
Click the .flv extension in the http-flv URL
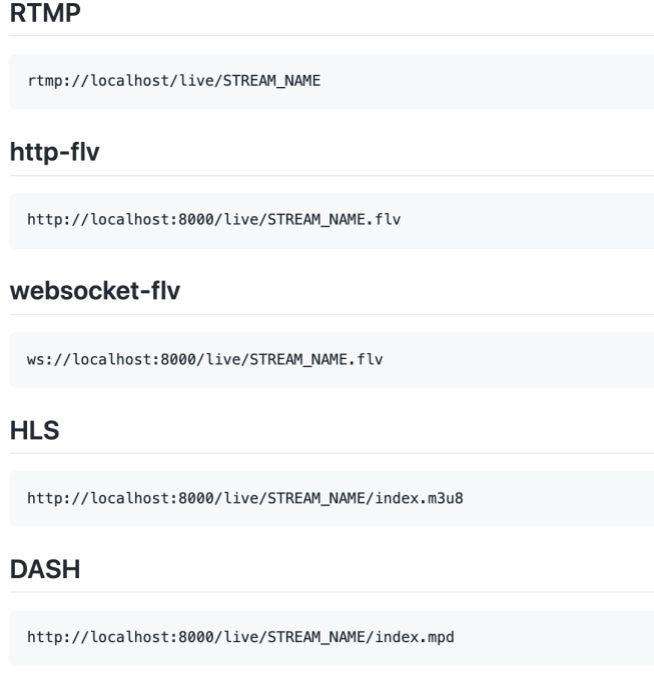pyautogui.click(x=383, y=220)
